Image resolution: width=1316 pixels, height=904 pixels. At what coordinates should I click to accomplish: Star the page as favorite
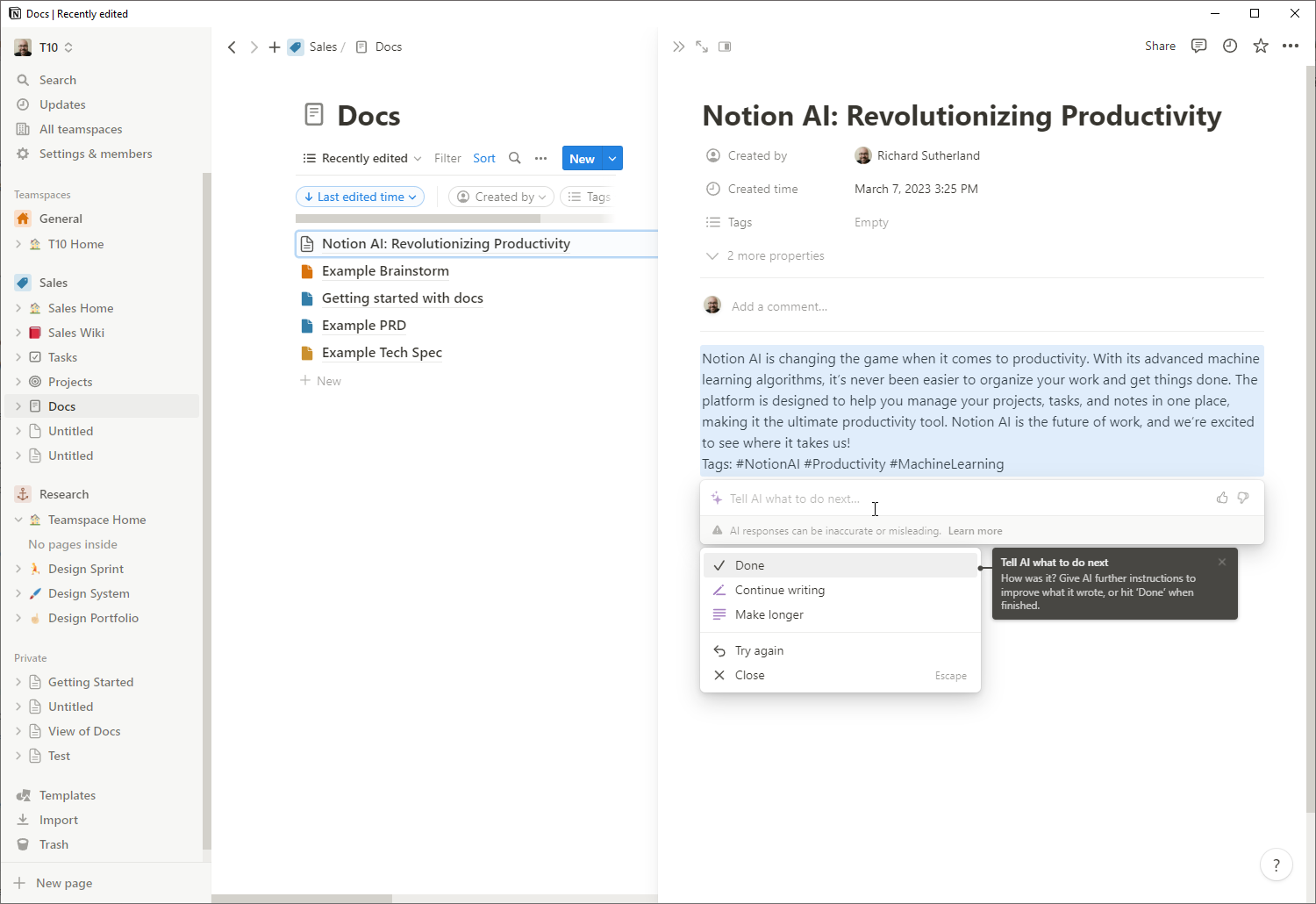click(1261, 47)
